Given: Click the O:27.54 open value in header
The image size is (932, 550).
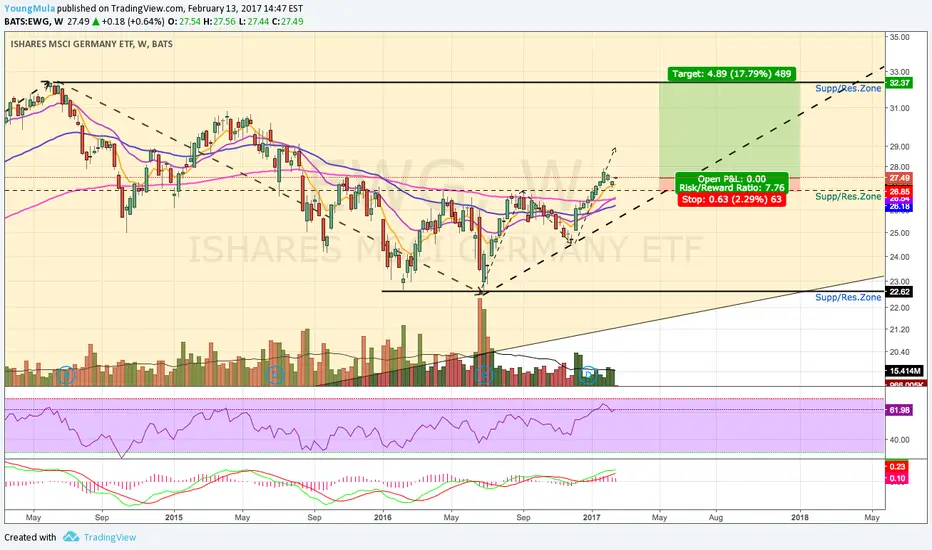Looking at the screenshot, I should pyautogui.click(x=184, y=21).
